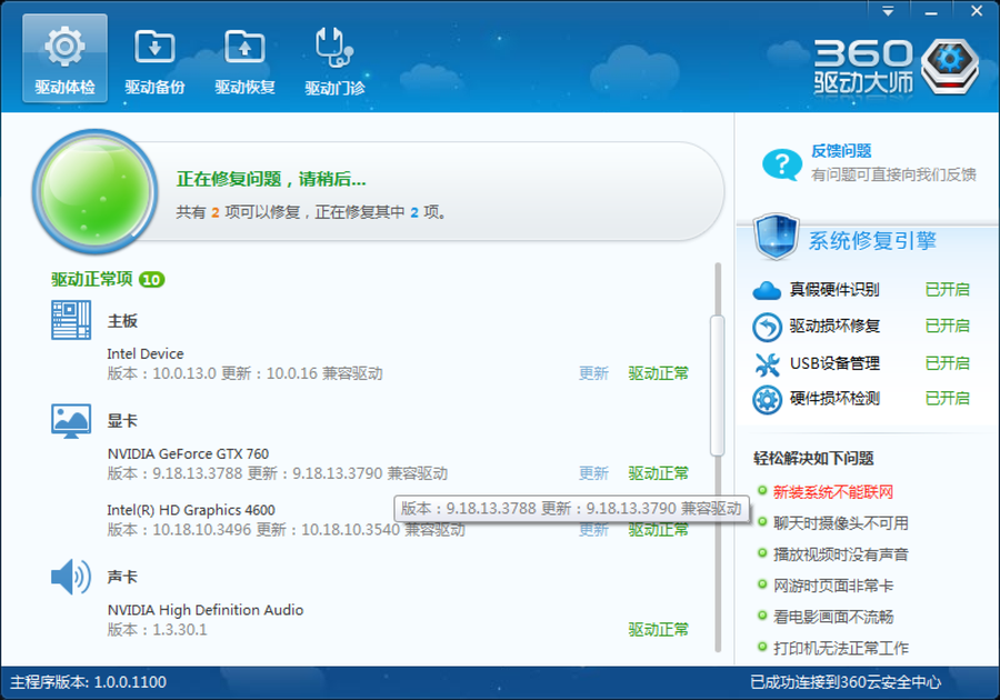Close the 360驱动大师 window
The width and height of the screenshot is (1000, 700).
[976, 11]
